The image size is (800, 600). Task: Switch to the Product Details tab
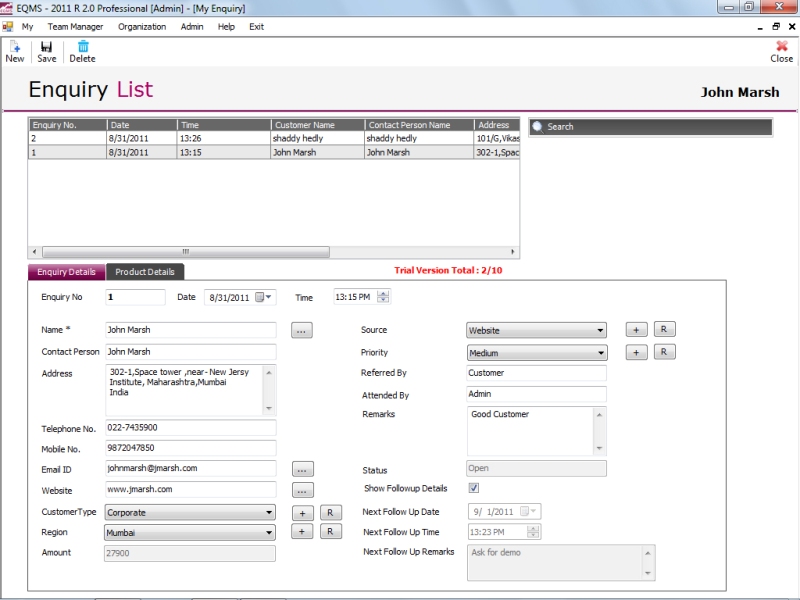pos(144,272)
